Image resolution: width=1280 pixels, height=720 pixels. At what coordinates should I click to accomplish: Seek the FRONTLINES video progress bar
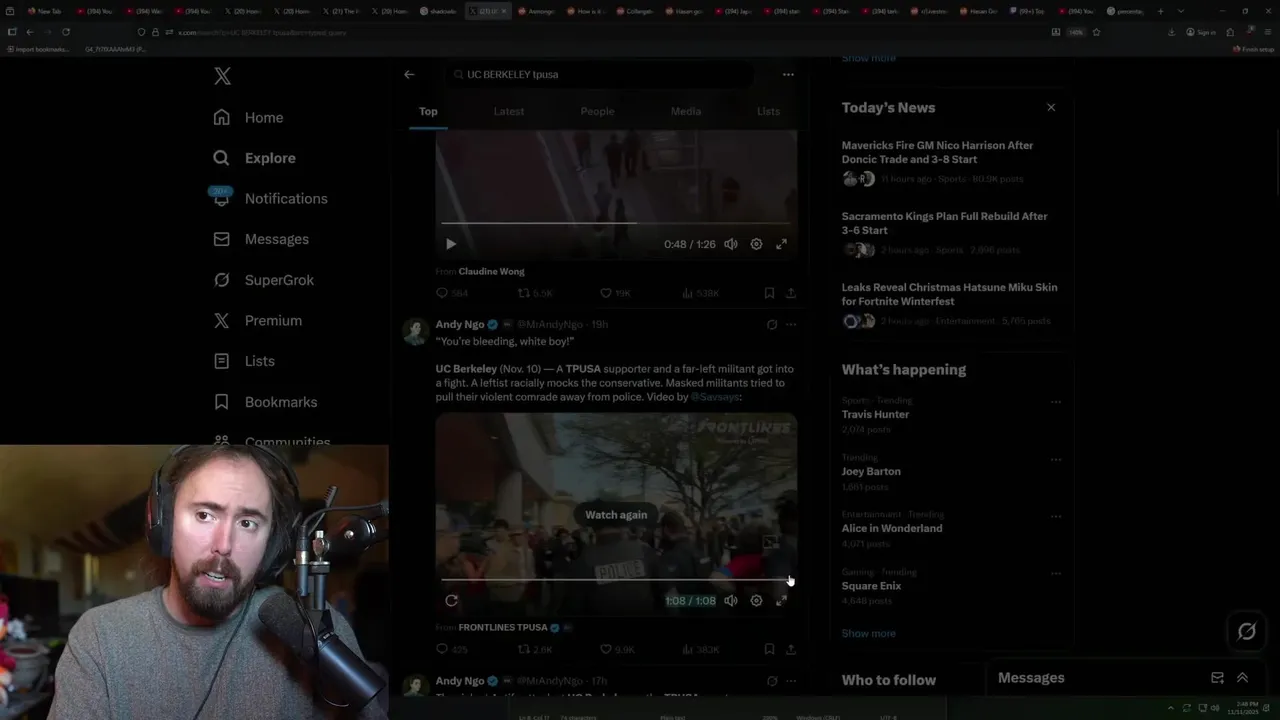[616, 580]
